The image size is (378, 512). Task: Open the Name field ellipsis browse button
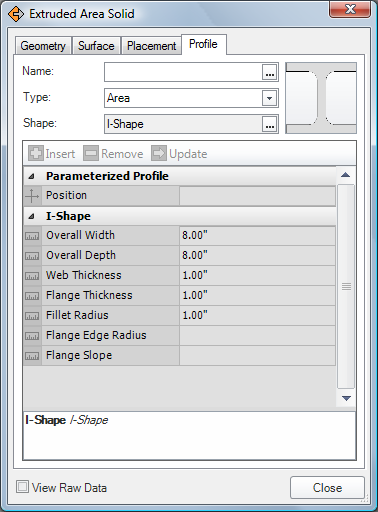pyautogui.click(x=270, y=72)
